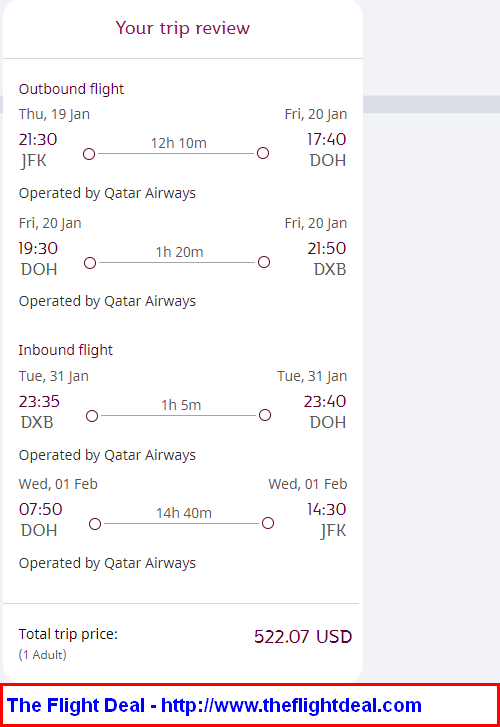Screen dimensions: 500x727
Task: Click the 12h 10m duration label
Action: click(x=179, y=143)
